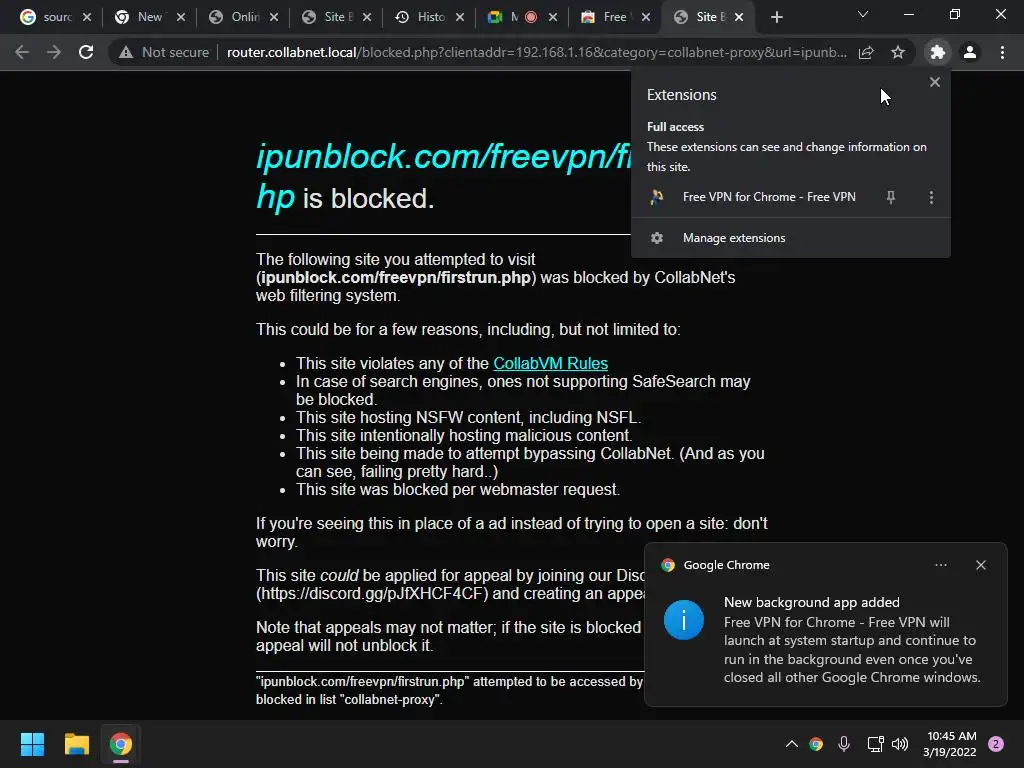Open File Explorer from taskbar
1024x768 pixels.
pos(76,744)
